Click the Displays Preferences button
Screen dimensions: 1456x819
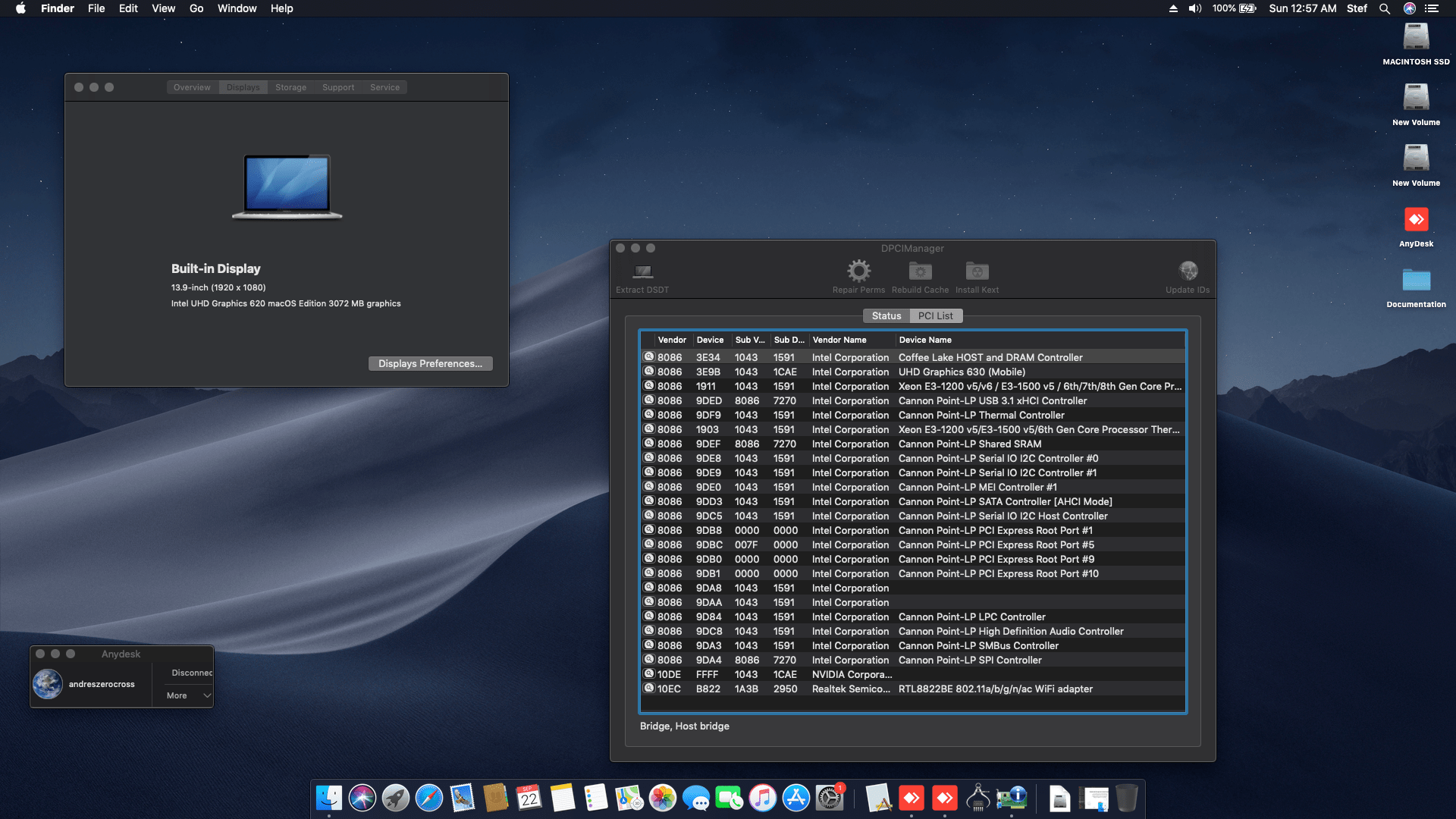430,363
